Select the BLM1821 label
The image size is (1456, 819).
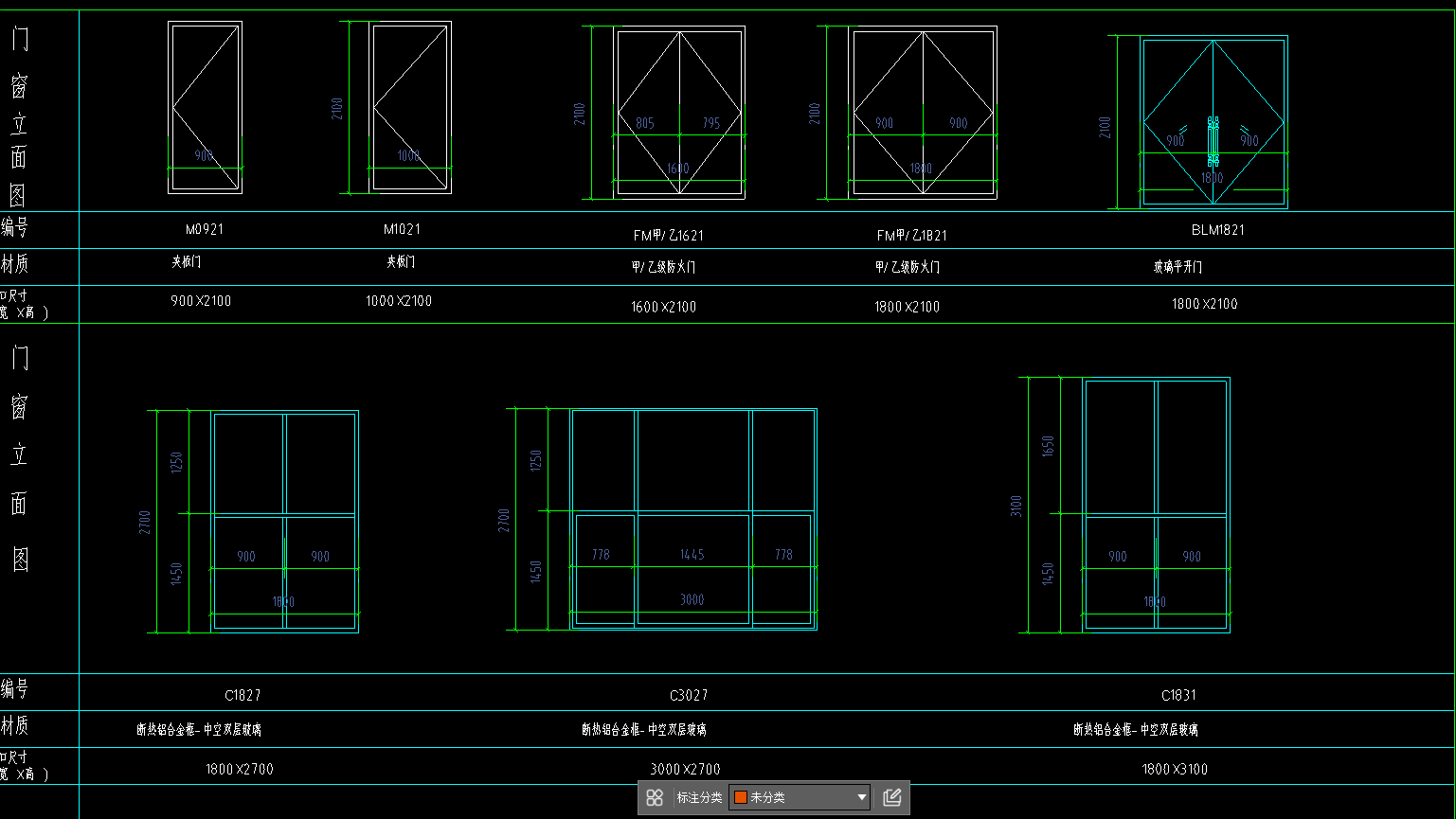tap(1217, 230)
